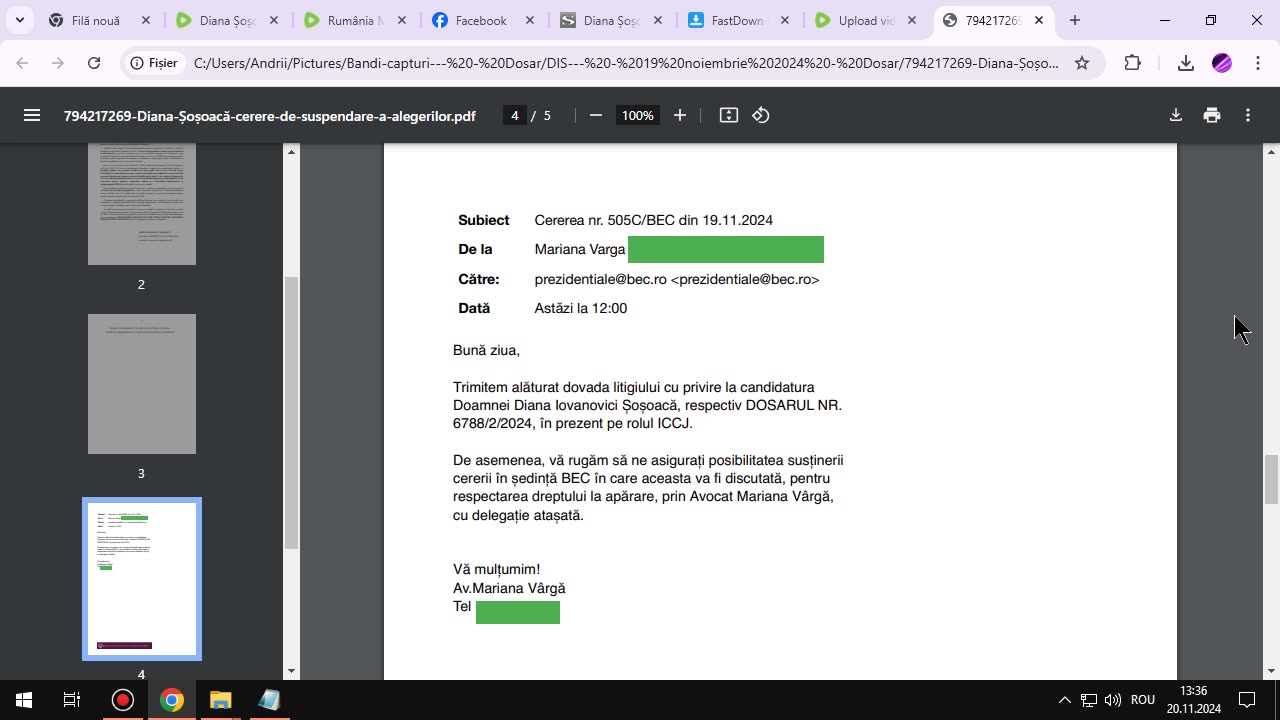Switch to the first Diana Șoșoacă tab
This screenshot has height=720, width=1280.
(x=229, y=20)
